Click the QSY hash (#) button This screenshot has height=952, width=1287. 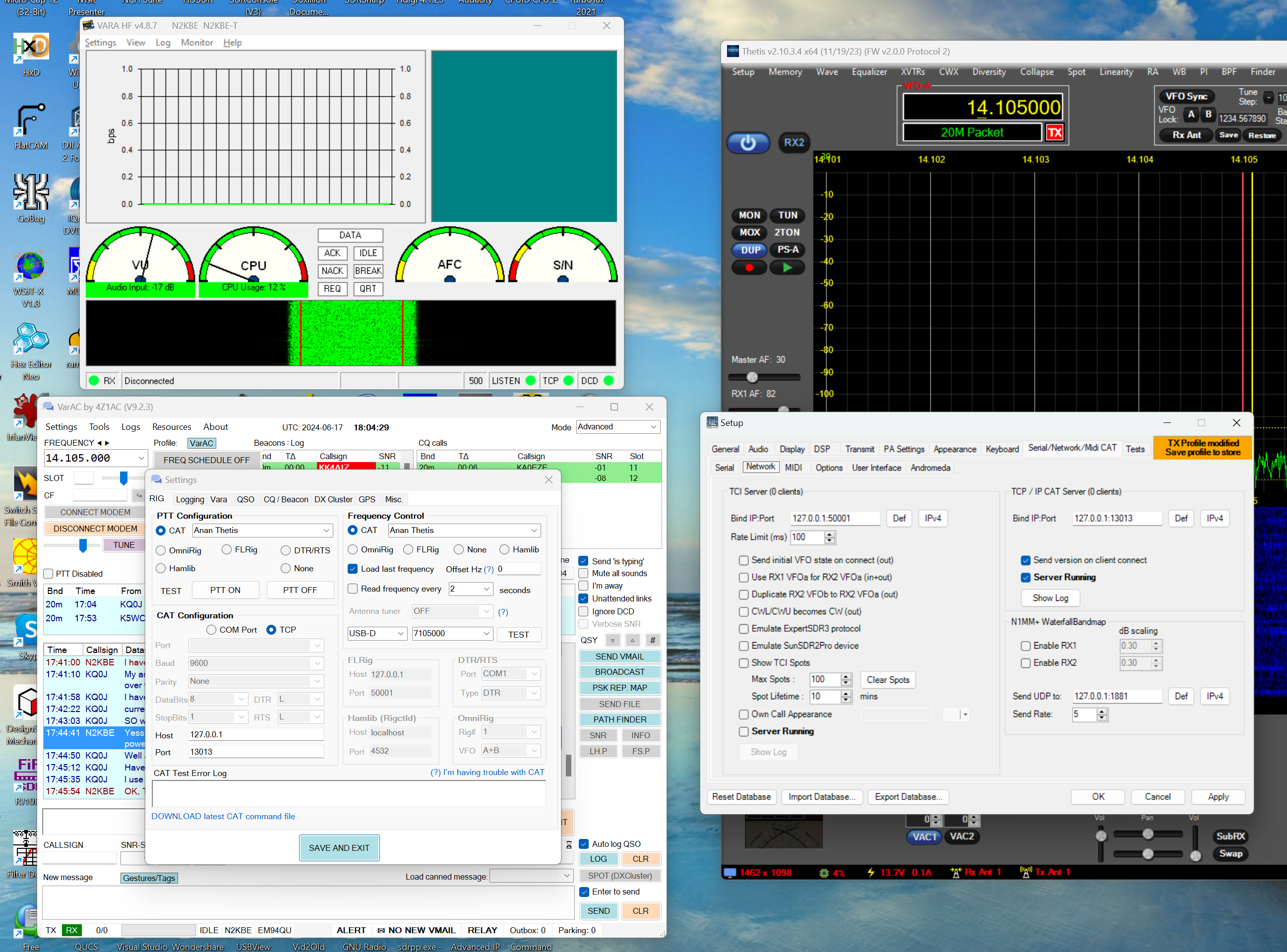pos(653,640)
